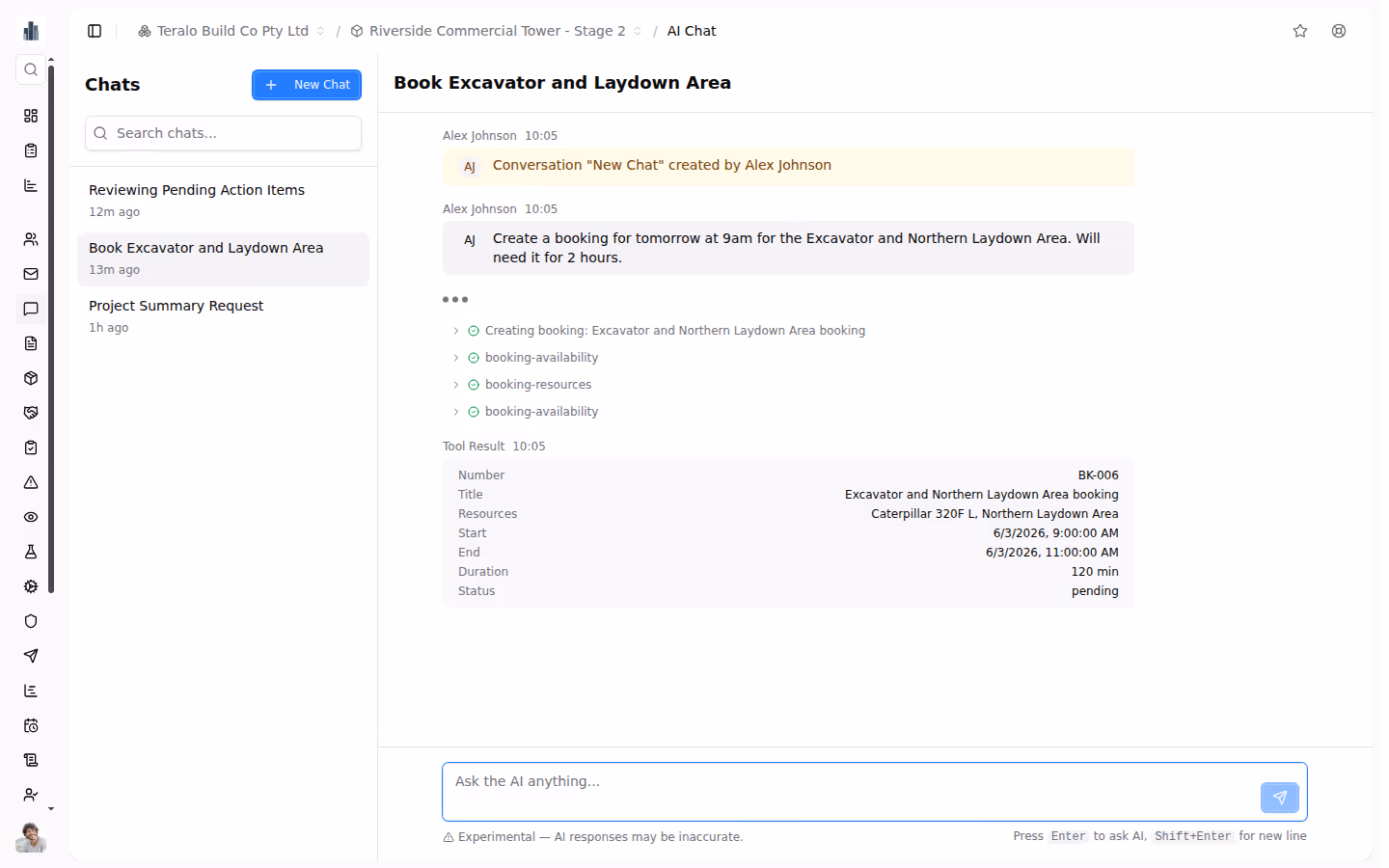1389x868 pixels.
Task: Open the user avatar photo
Action: pyautogui.click(x=31, y=837)
